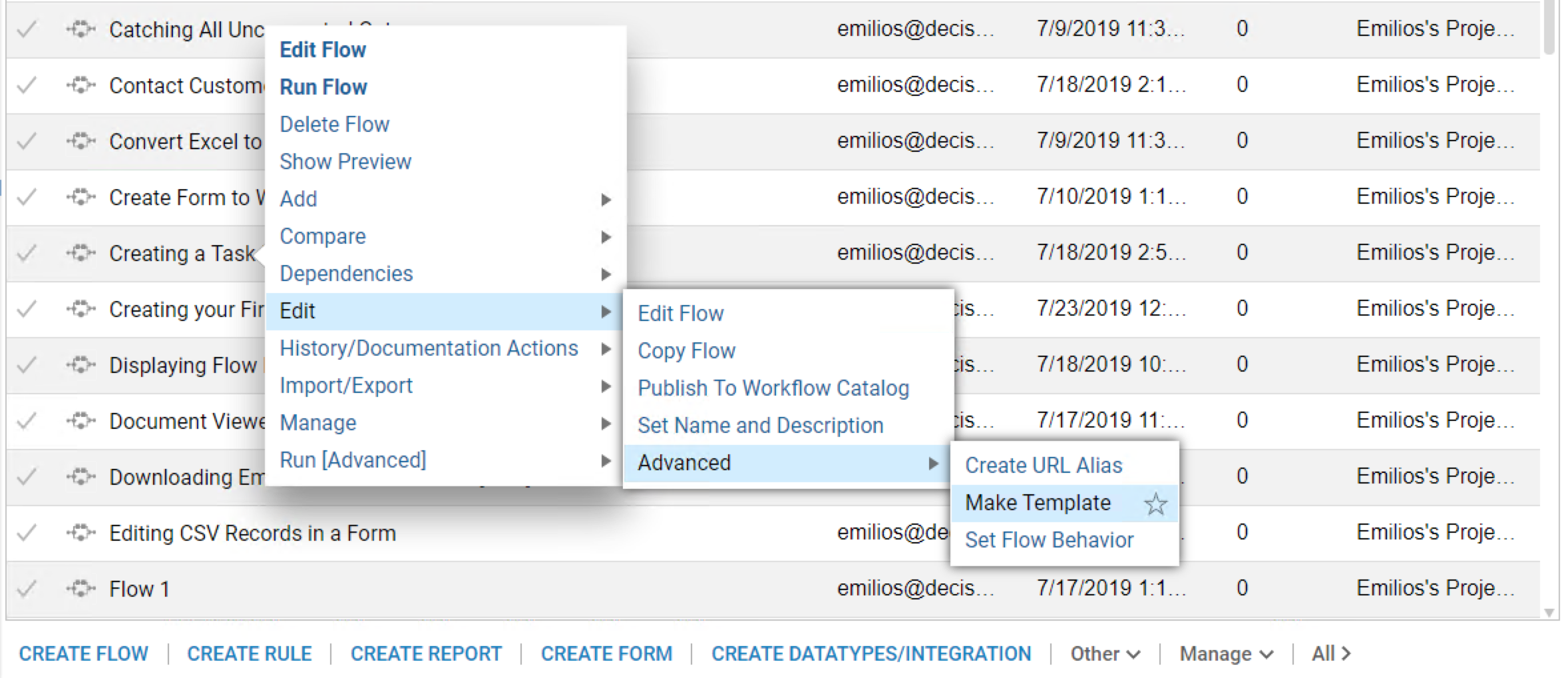Screen dimensions: 1568x678
Task: Star the Make Template favorite icon
Action: [1155, 504]
